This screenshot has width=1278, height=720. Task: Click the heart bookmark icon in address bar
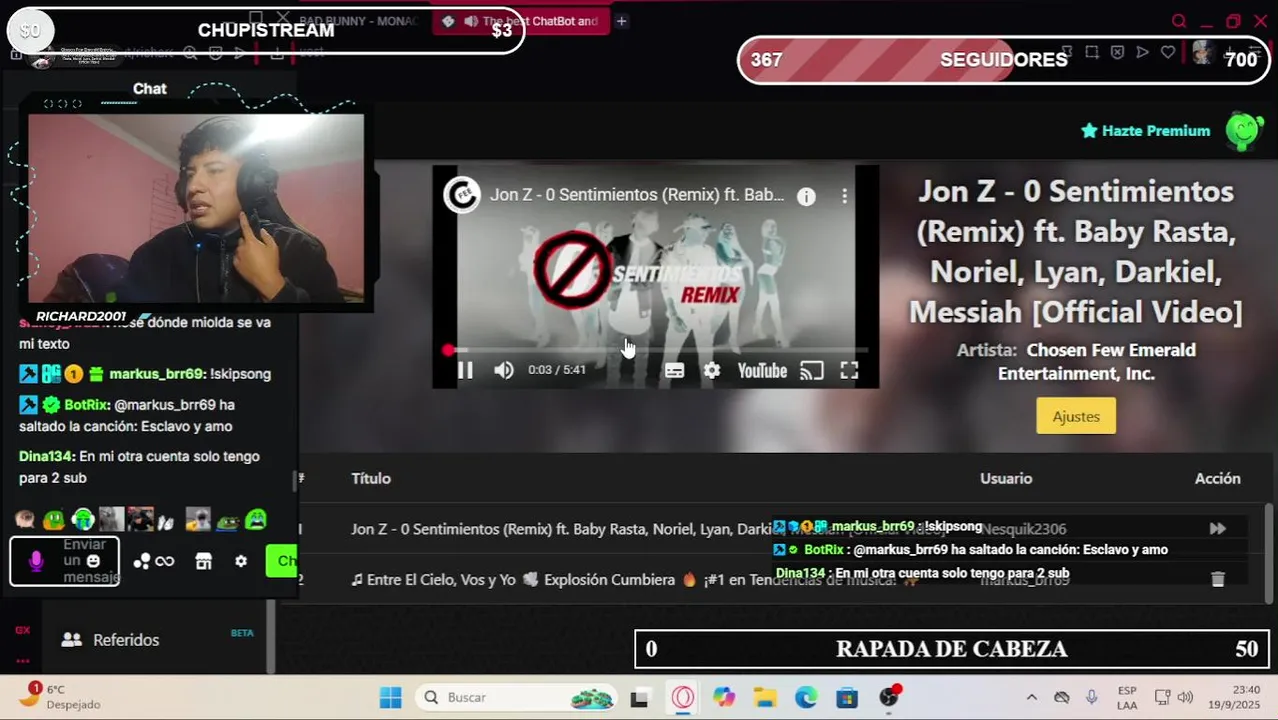tap(1168, 52)
